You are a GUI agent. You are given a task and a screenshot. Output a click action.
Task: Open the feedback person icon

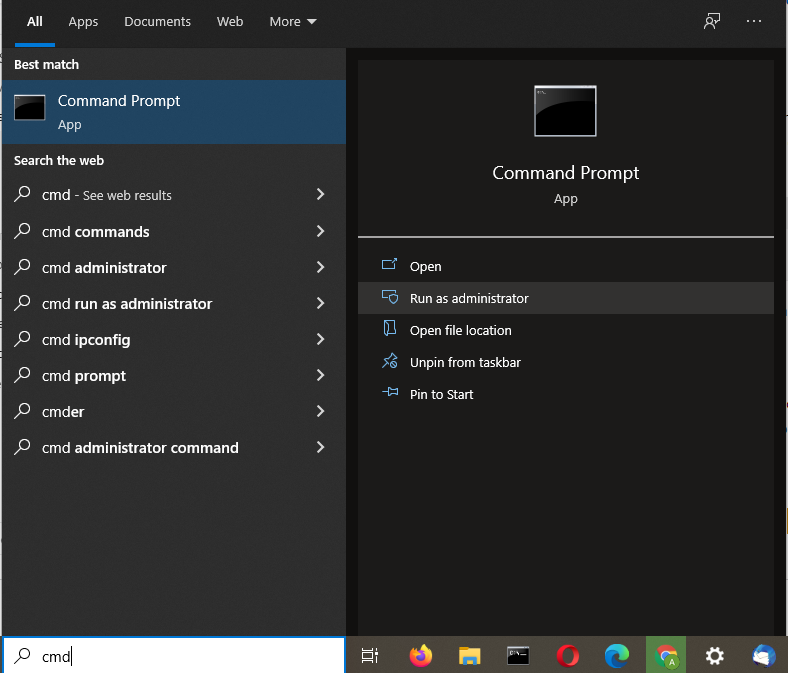(712, 21)
